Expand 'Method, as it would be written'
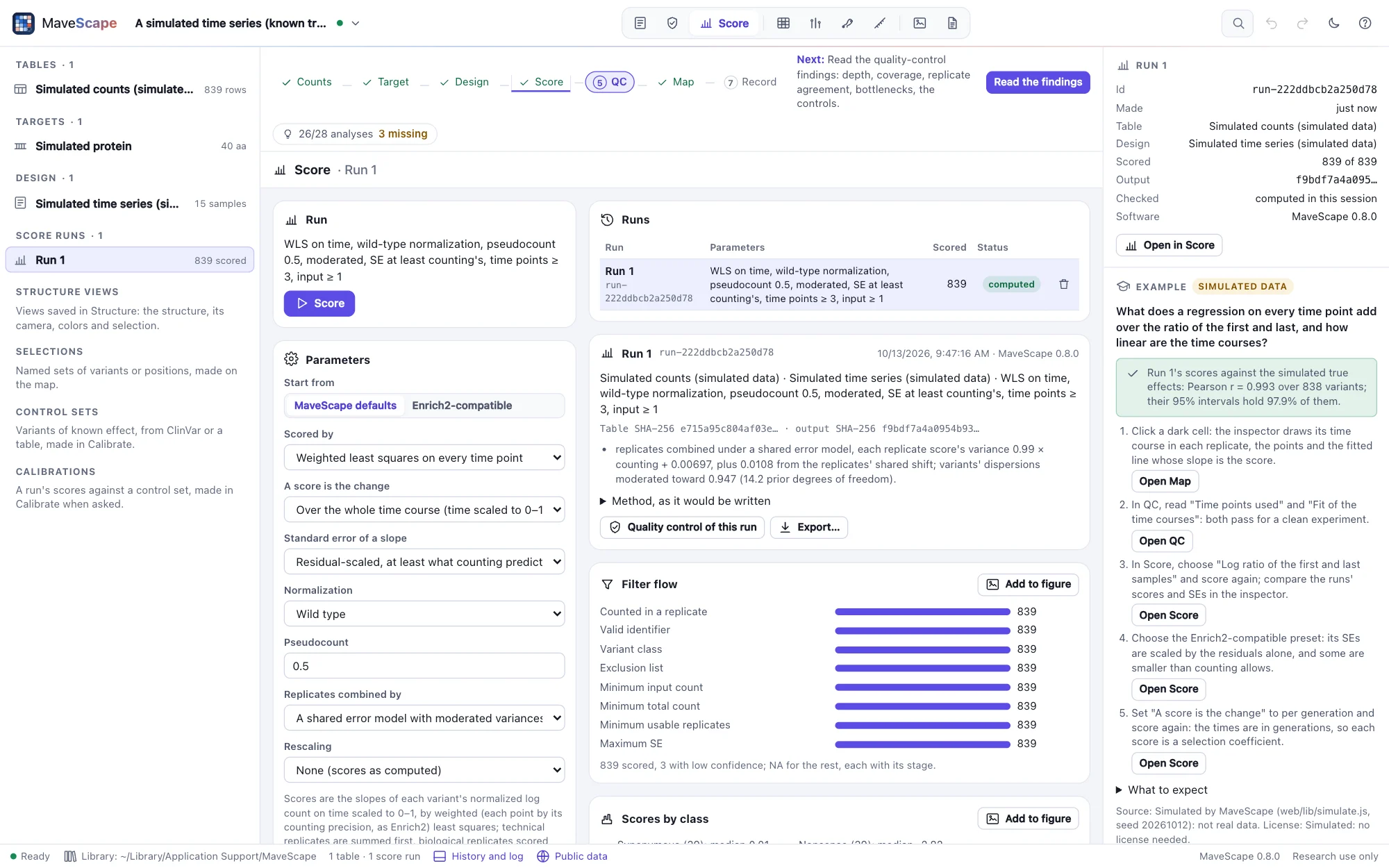The height and width of the screenshot is (868, 1389). (685, 501)
